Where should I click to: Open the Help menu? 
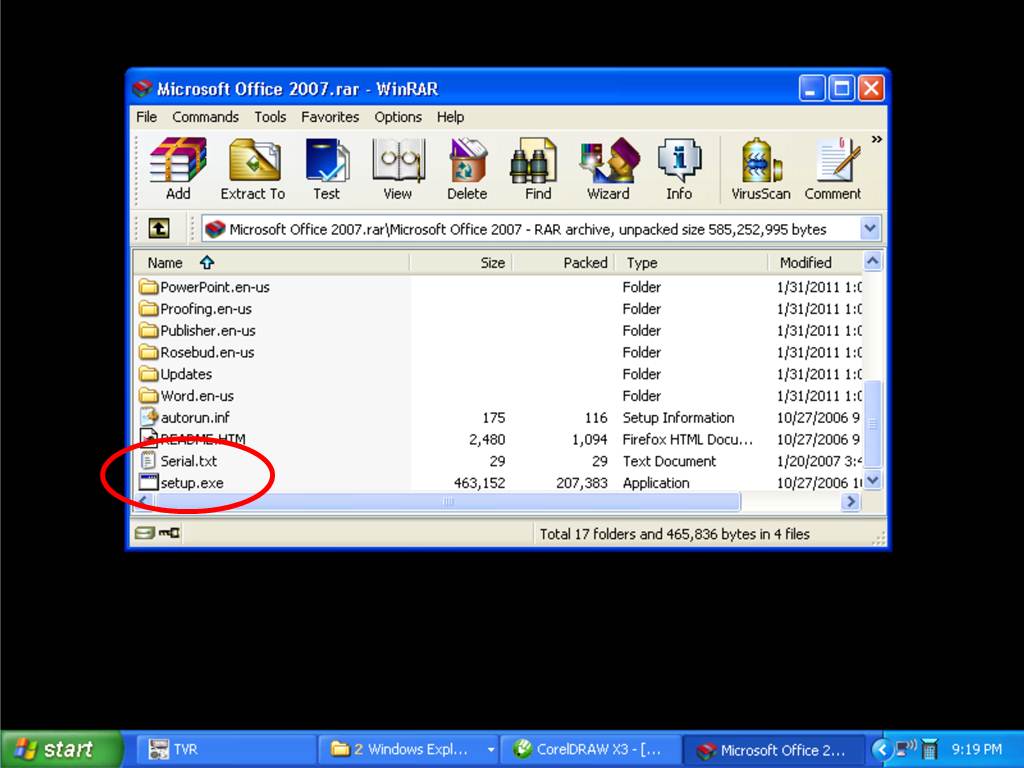point(450,117)
